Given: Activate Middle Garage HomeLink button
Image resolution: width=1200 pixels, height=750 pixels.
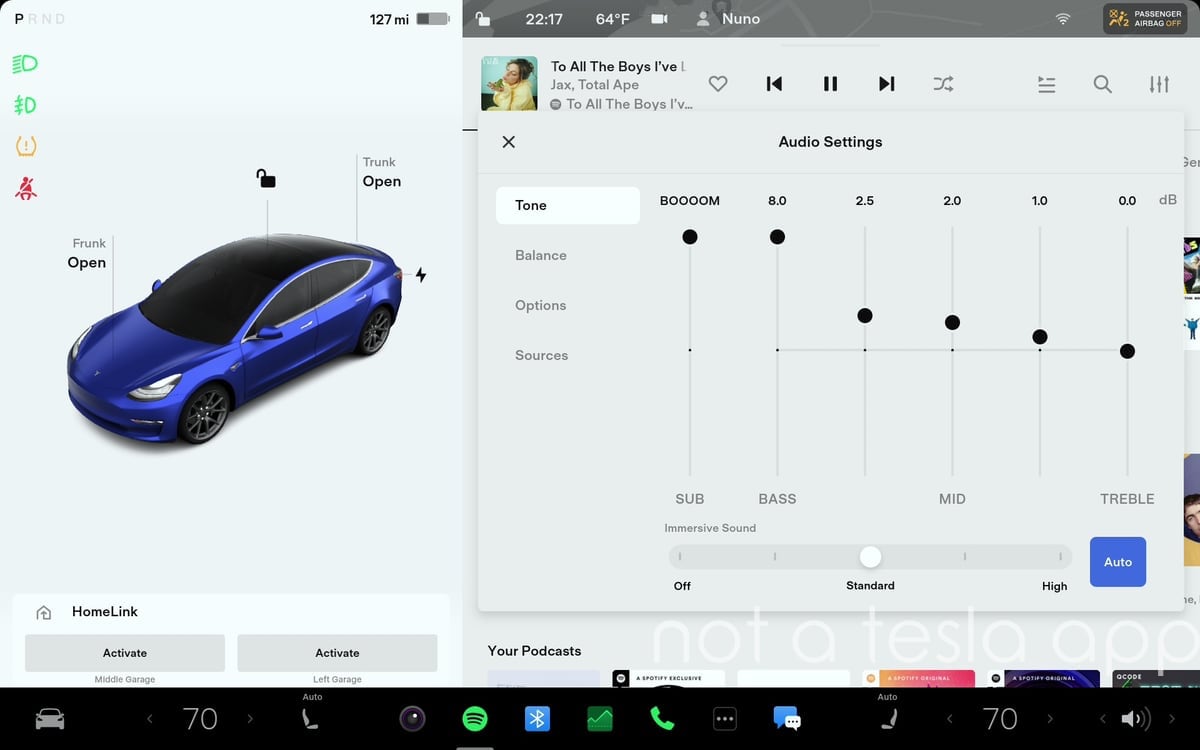Looking at the screenshot, I should tap(125, 653).
